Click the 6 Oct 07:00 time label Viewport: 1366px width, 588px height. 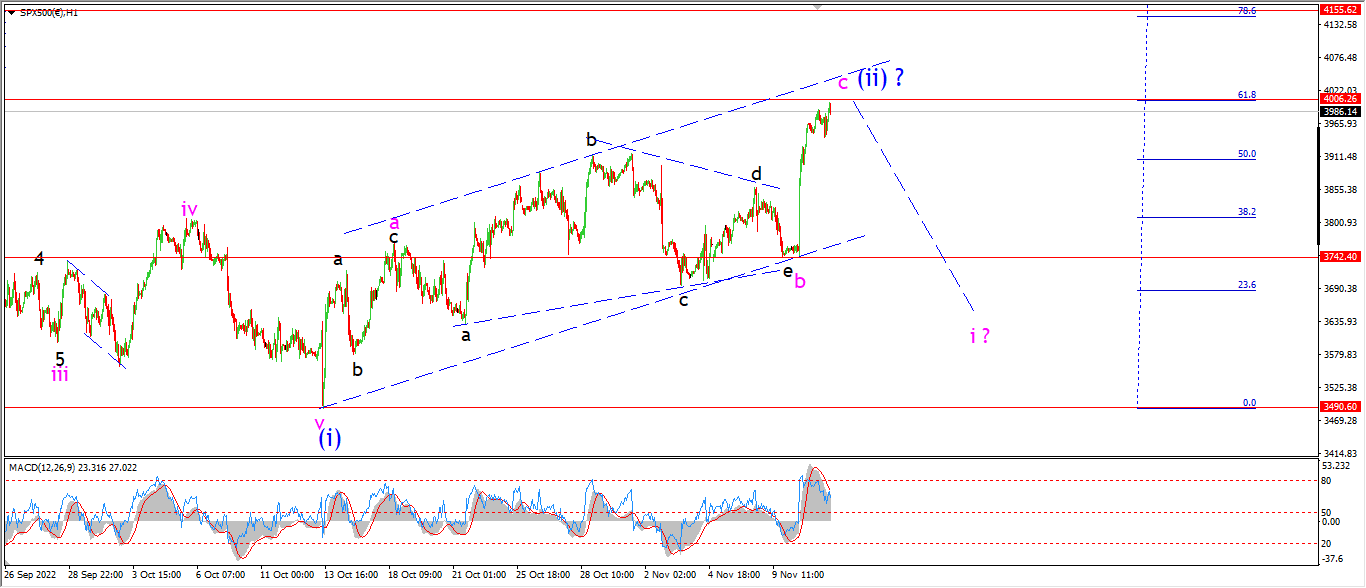coord(220,575)
